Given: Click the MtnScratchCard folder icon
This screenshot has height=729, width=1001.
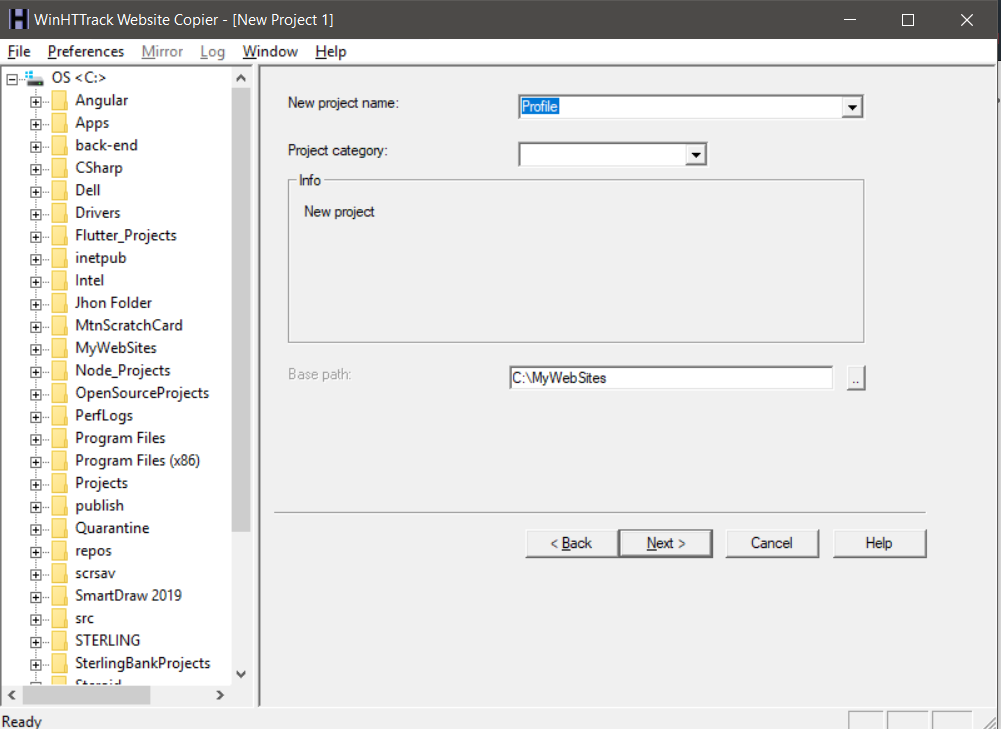Looking at the screenshot, I should click(59, 326).
